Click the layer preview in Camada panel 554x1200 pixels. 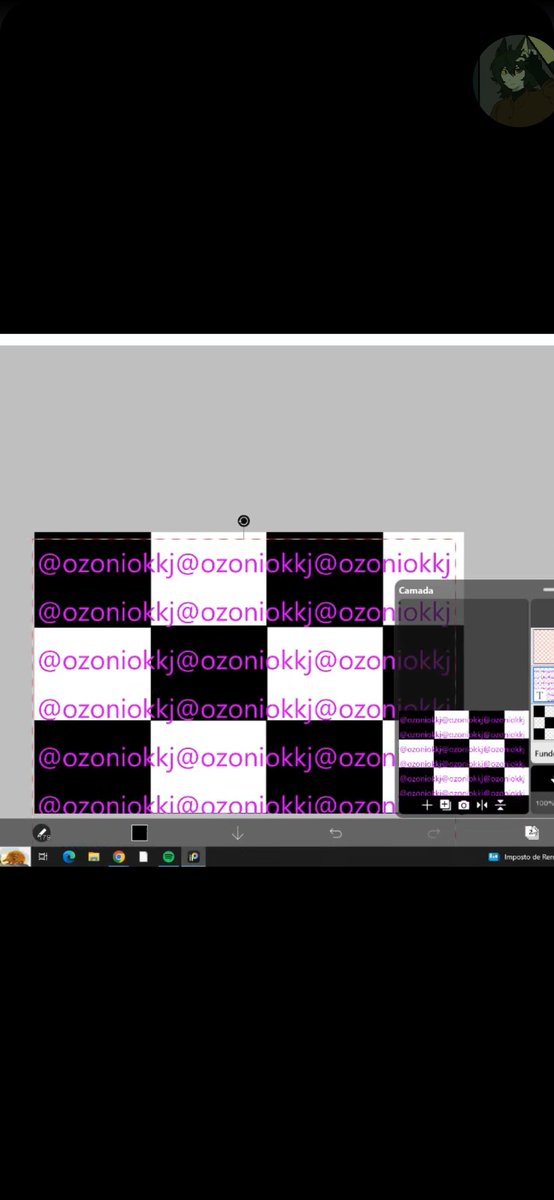point(463,753)
